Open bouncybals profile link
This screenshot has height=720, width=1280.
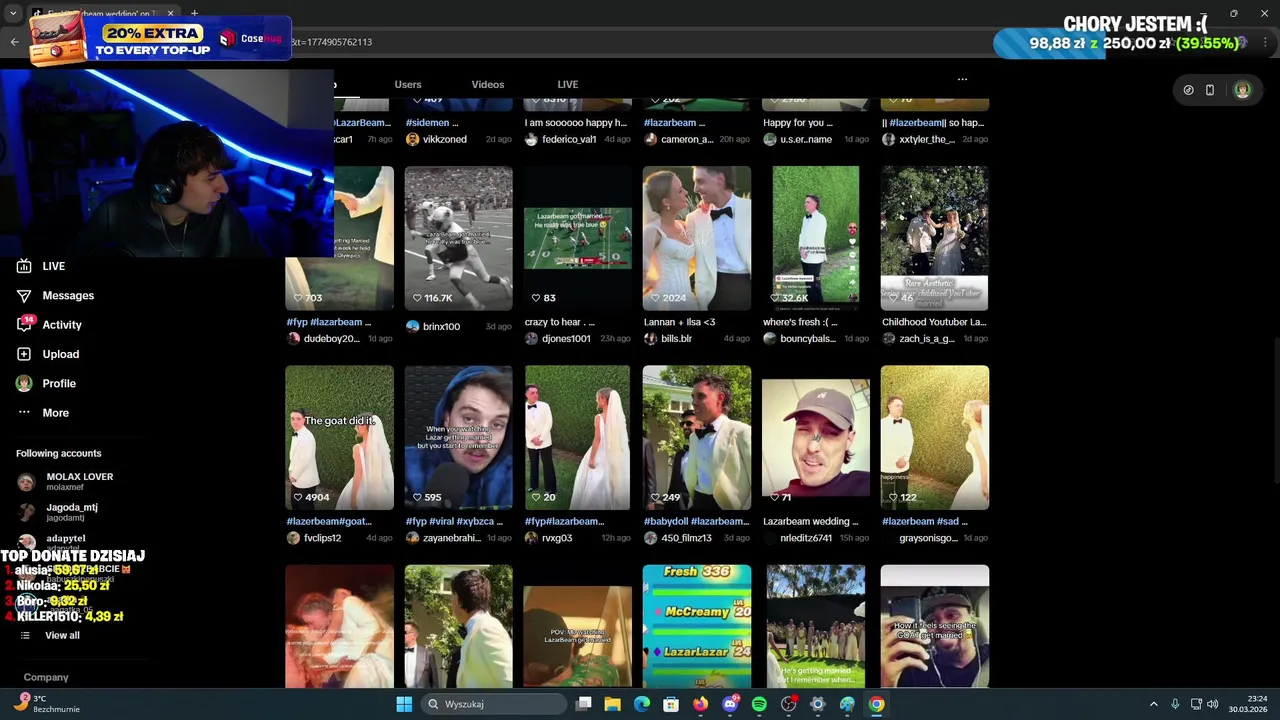(808, 339)
